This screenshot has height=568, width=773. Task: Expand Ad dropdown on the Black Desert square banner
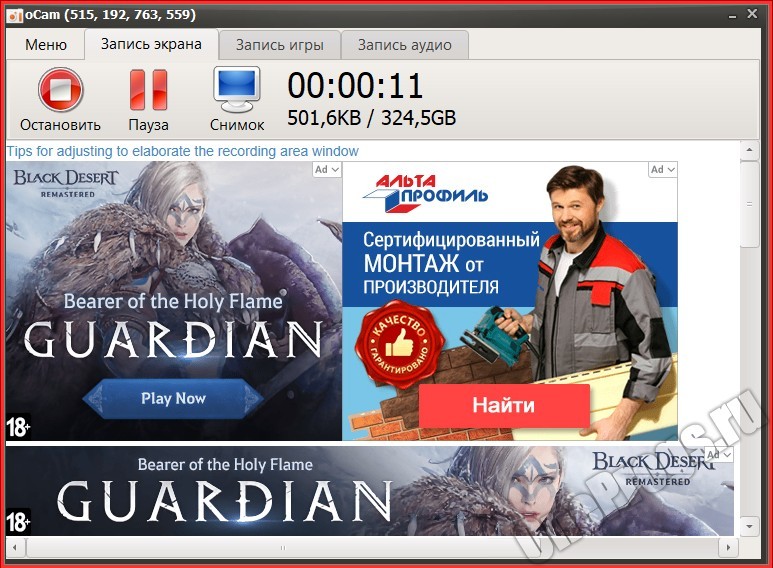tap(327, 170)
